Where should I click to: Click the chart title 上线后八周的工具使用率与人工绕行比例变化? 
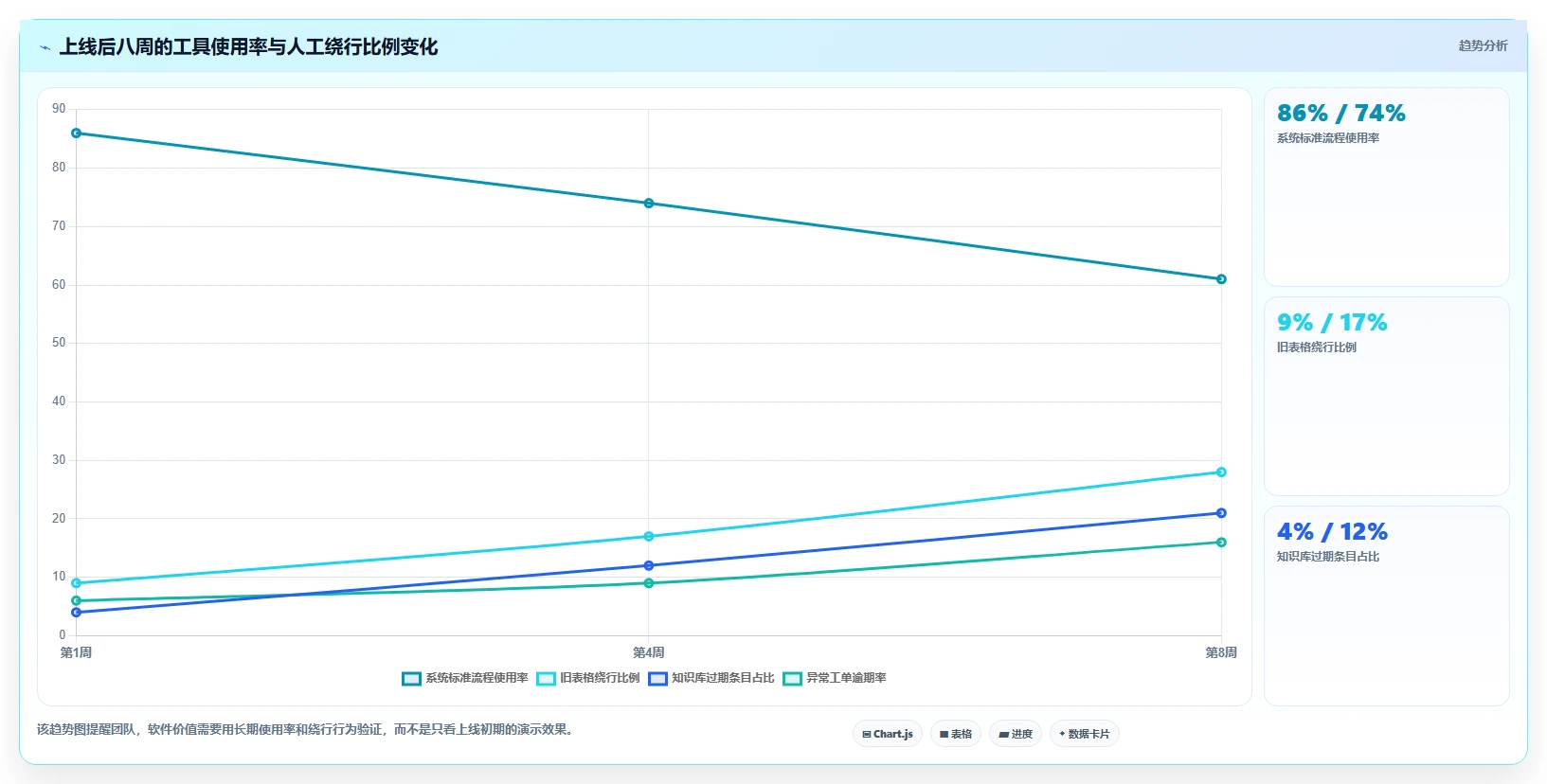pos(248,46)
